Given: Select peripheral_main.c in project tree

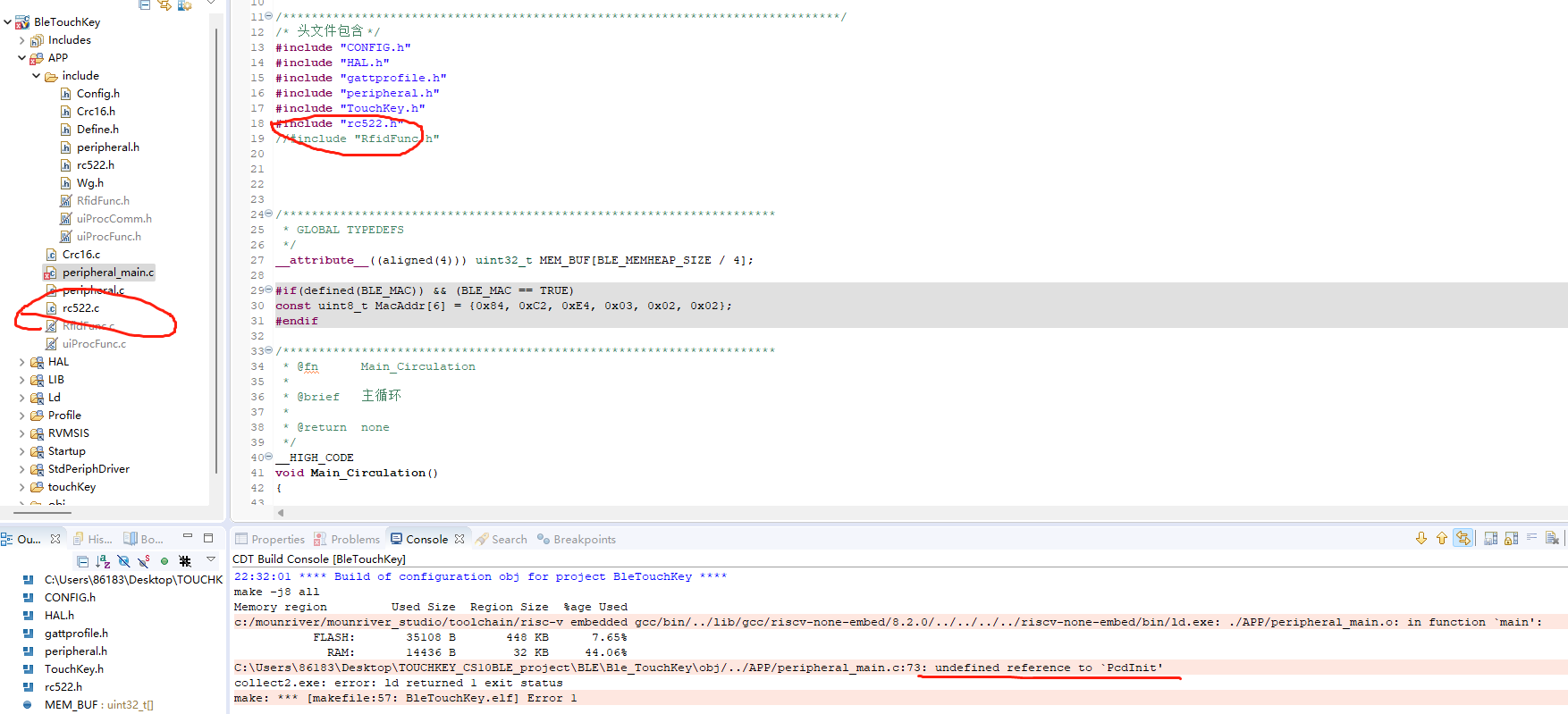Looking at the screenshot, I should point(99,272).
